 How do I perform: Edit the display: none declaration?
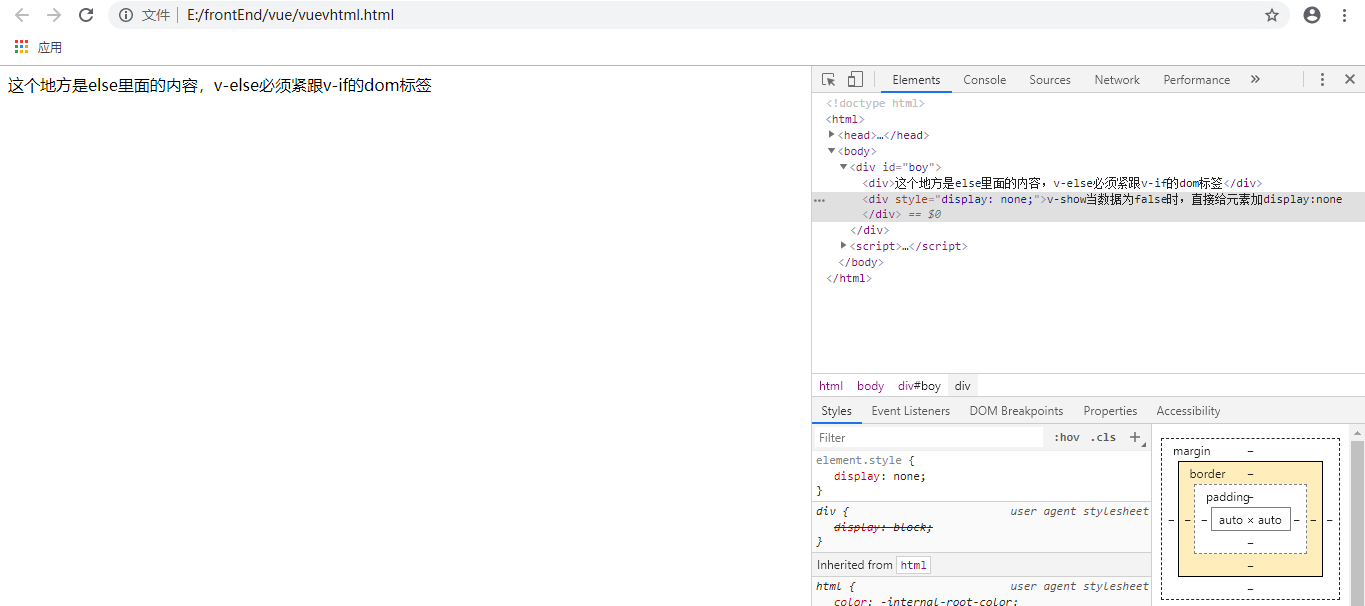880,476
